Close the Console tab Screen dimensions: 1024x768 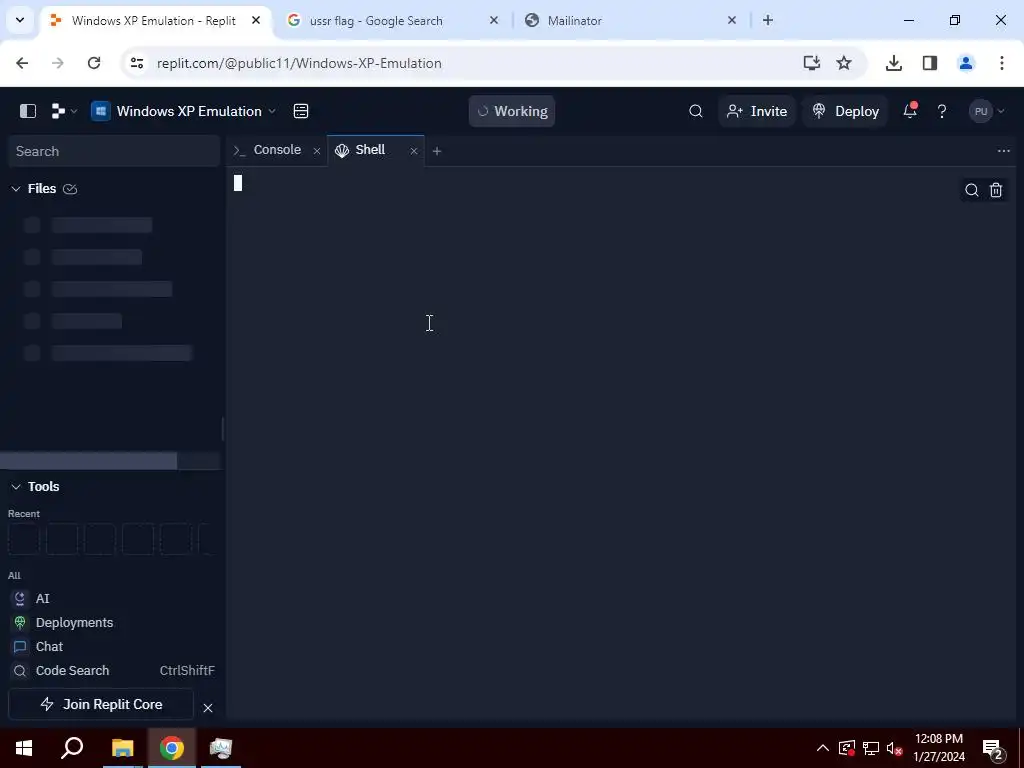(x=317, y=151)
